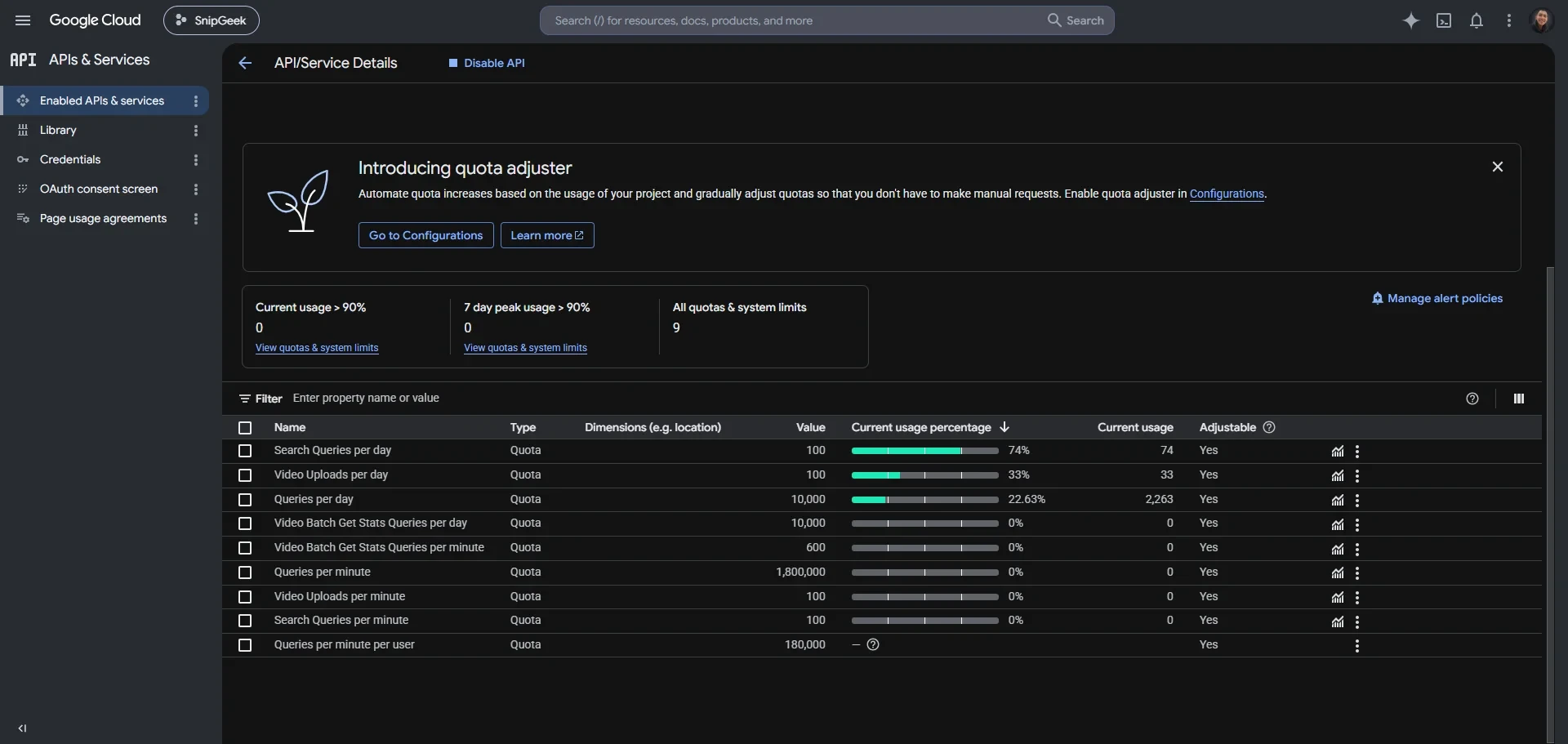This screenshot has width=1568, height=744.
Task: Show usage chart for Search Queries per minute
Action: tap(1338, 621)
